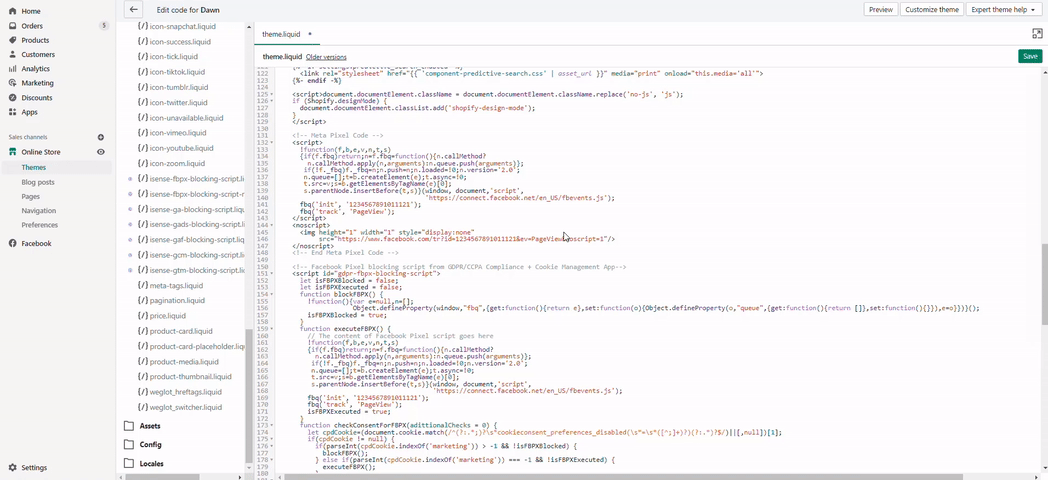Click the add sales channel plus icon

[x=100, y=137]
